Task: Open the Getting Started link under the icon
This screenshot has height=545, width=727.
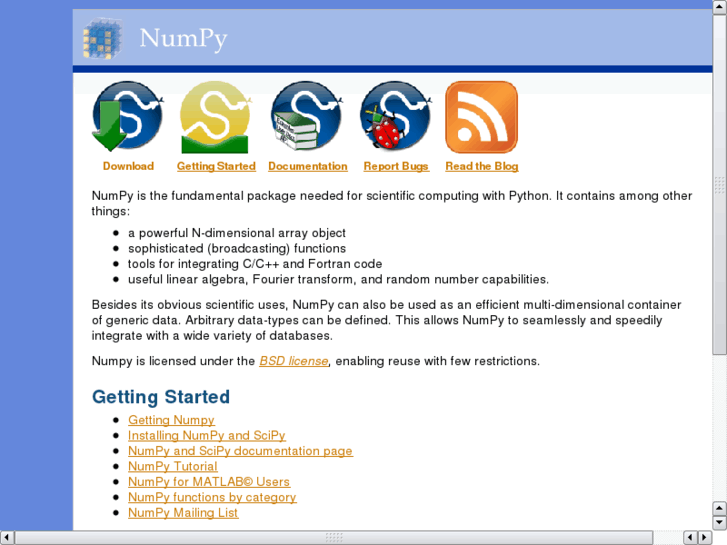Action: 216,166
